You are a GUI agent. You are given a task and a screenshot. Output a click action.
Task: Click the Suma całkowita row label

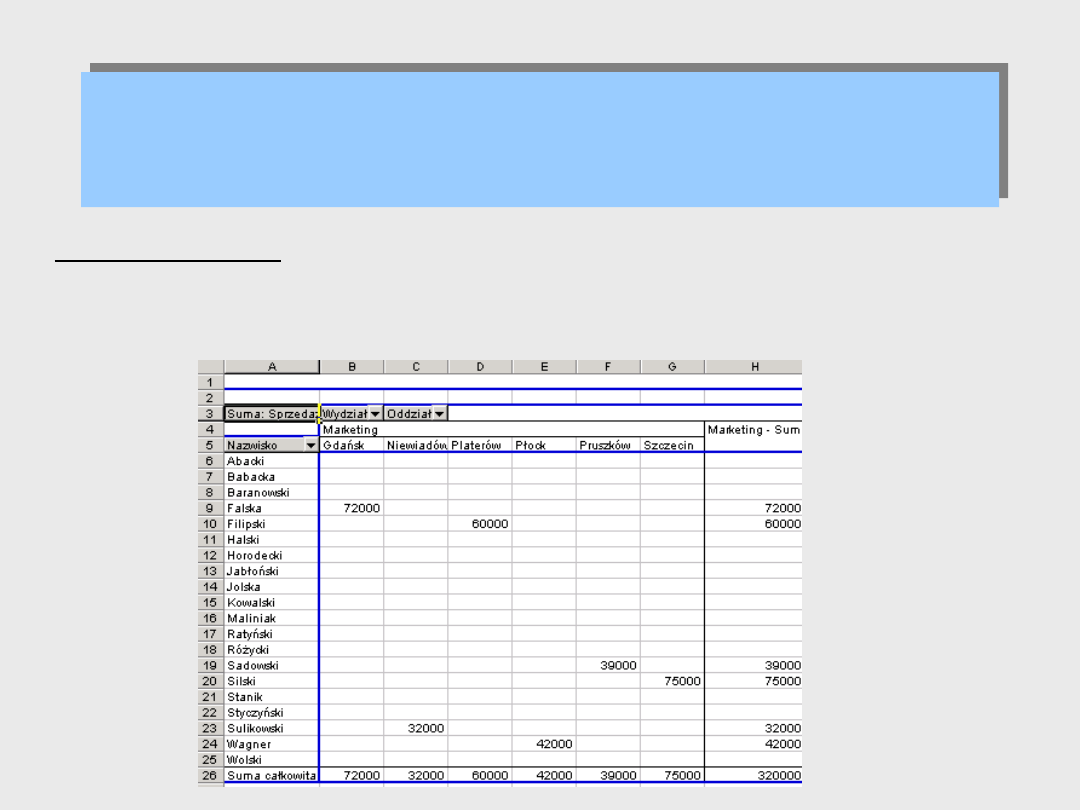(x=271, y=776)
